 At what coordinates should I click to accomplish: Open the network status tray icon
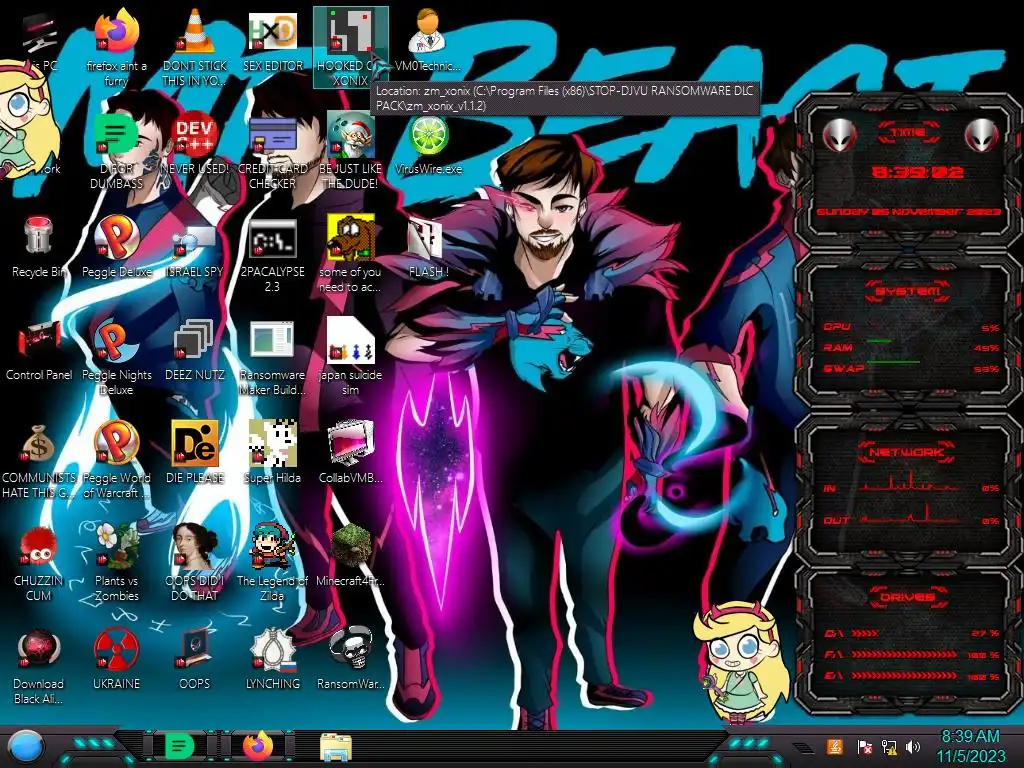[x=888, y=746]
